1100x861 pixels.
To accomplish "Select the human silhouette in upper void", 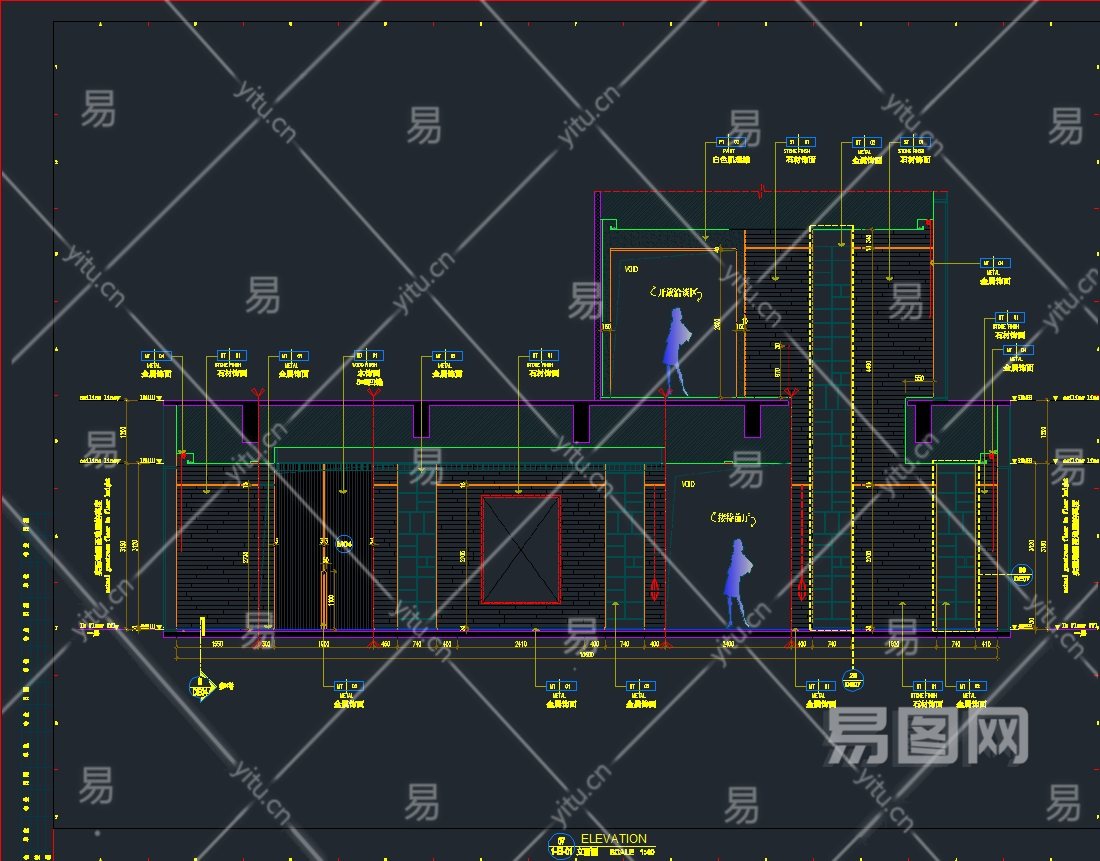I will pyautogui.click(x=677, y=352).
